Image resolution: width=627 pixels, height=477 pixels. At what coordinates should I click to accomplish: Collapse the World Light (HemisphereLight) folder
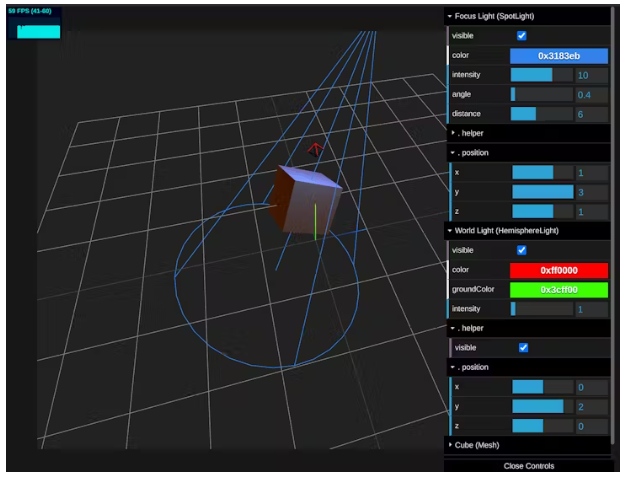point(510,231)
